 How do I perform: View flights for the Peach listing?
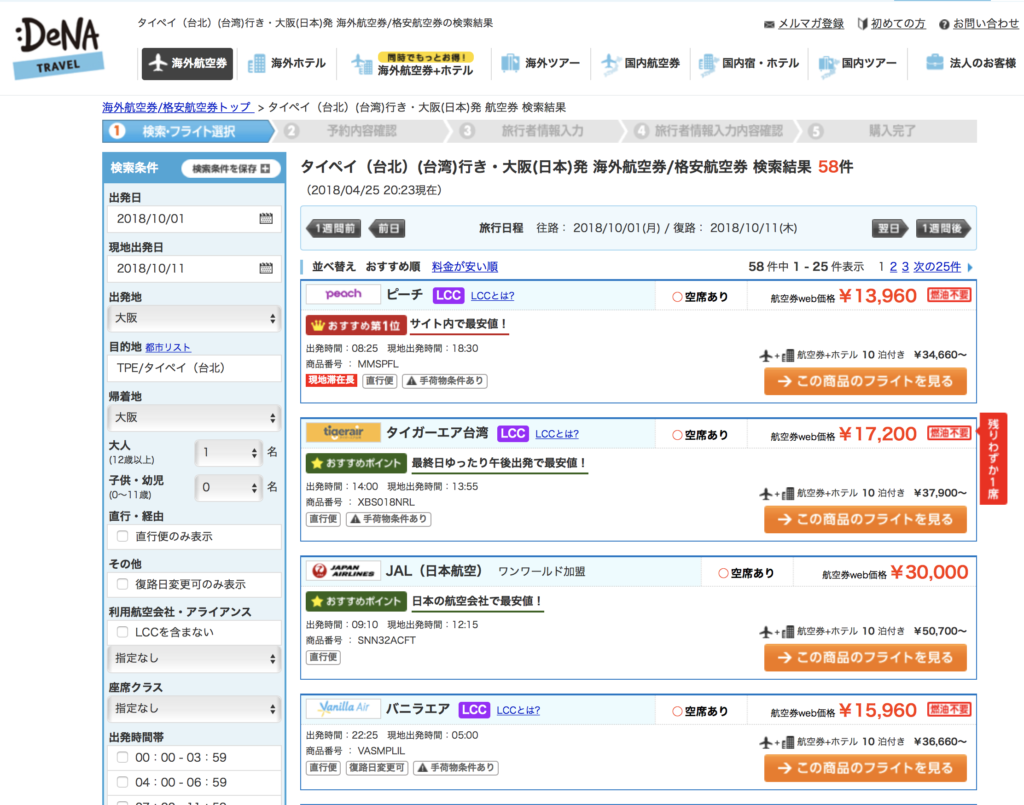(865, 381)
